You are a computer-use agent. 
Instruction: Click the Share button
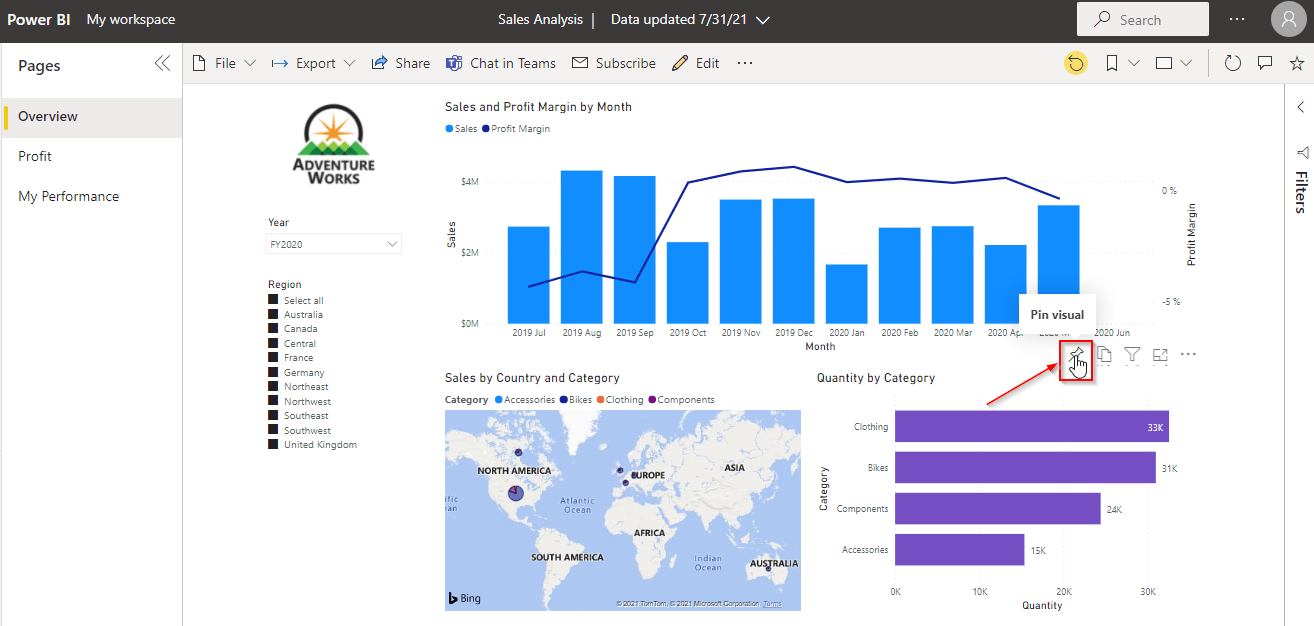(x=400, y=63)
